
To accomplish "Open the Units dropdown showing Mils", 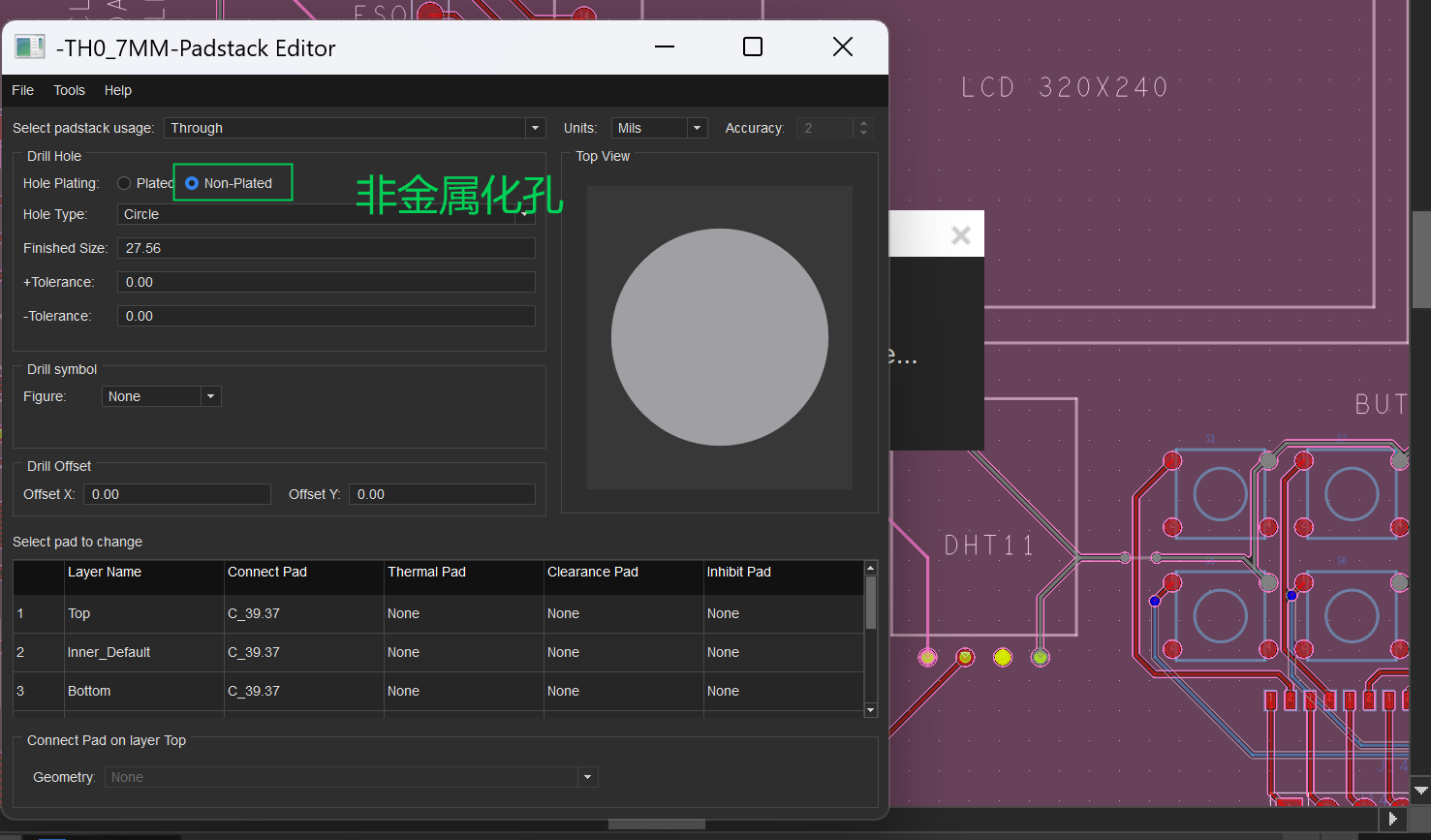I will pyautogui.click(x=696, y=128).
